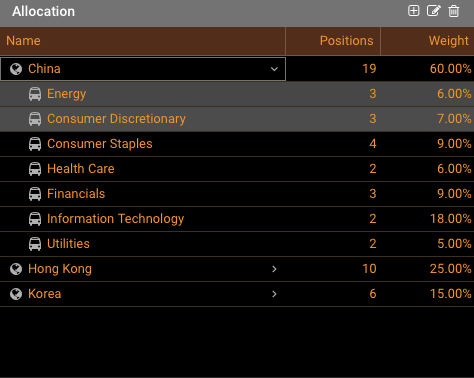
Task: Select the Financials sector row
Action: click(x=237, y=194)
